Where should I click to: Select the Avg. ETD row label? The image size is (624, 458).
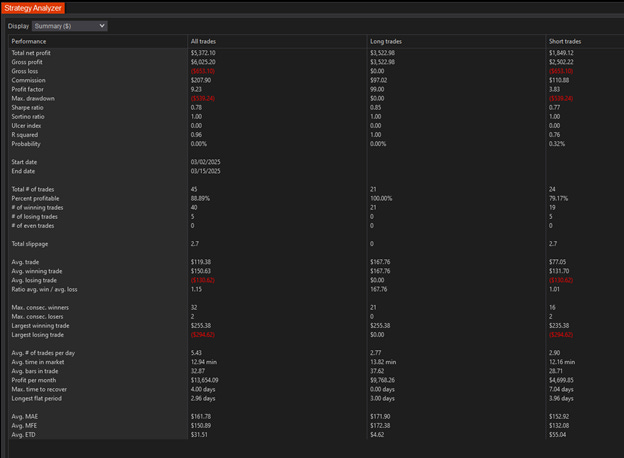point(23,435)
